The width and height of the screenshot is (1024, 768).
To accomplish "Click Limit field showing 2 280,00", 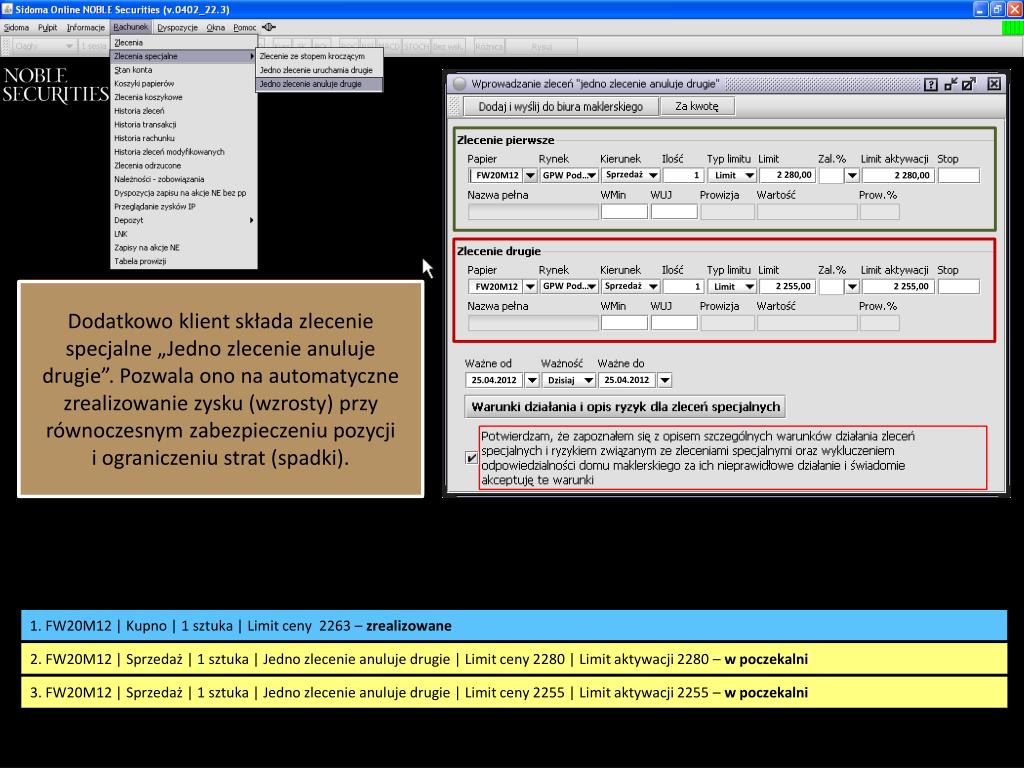I will click(786, 175).
